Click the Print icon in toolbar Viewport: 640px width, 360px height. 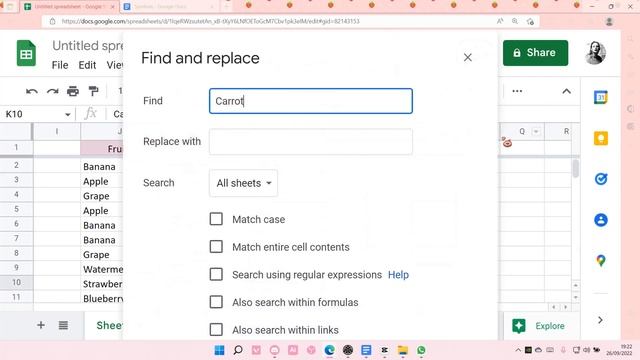73,91
